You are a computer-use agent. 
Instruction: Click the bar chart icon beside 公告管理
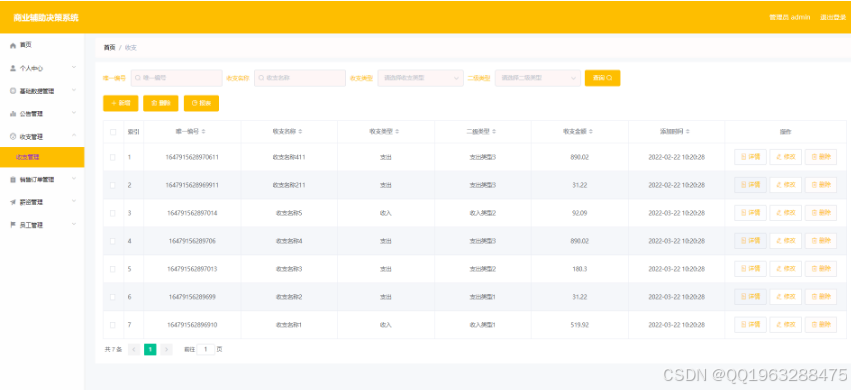click(13, 114)
